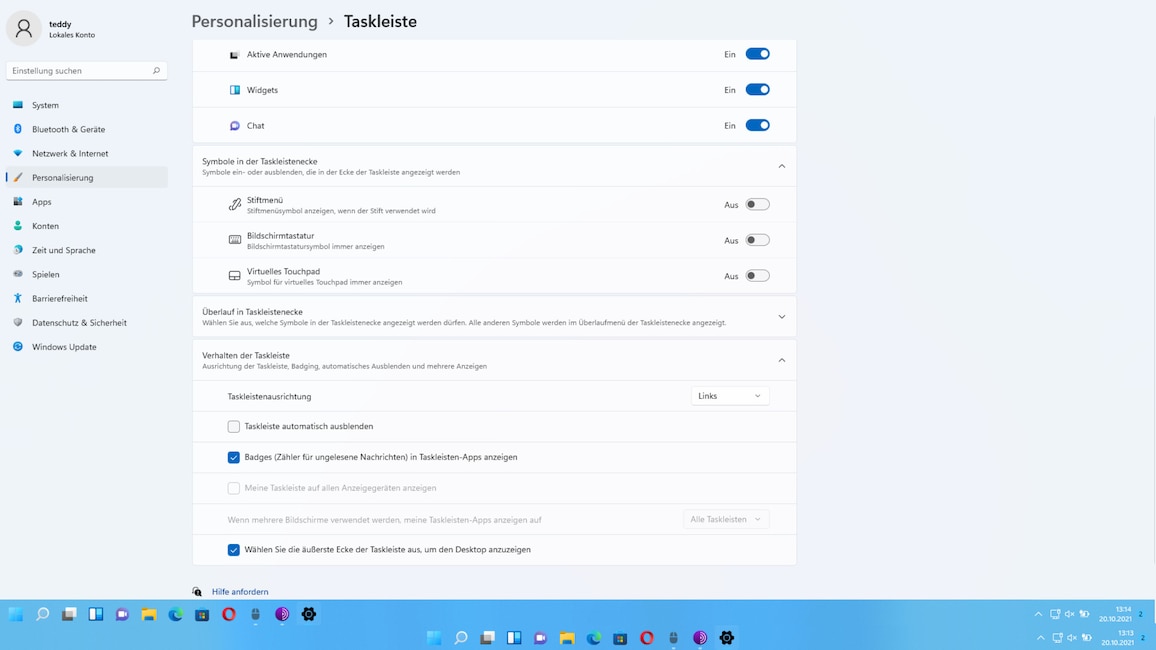Turn on the Bildschirmtastatur toggle
Screen dimensions: 1156x650
[757, 239]
